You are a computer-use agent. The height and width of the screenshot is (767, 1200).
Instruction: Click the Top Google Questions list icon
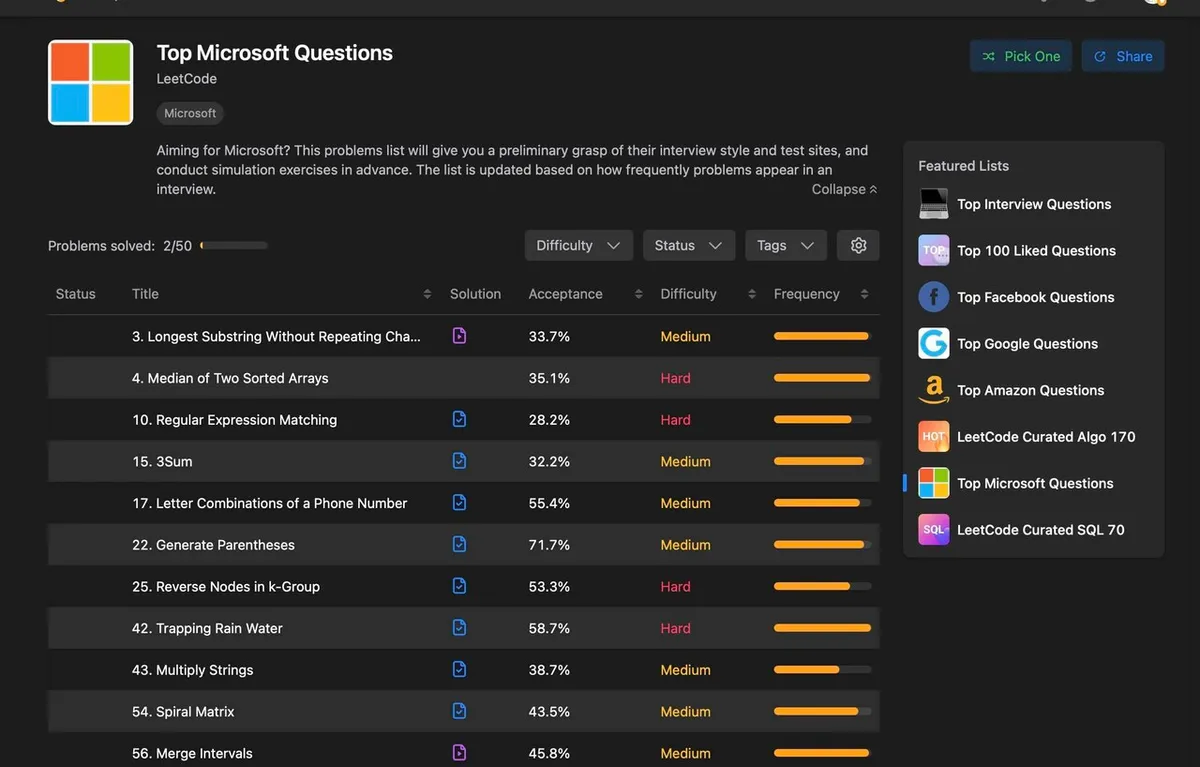[933, 343]
